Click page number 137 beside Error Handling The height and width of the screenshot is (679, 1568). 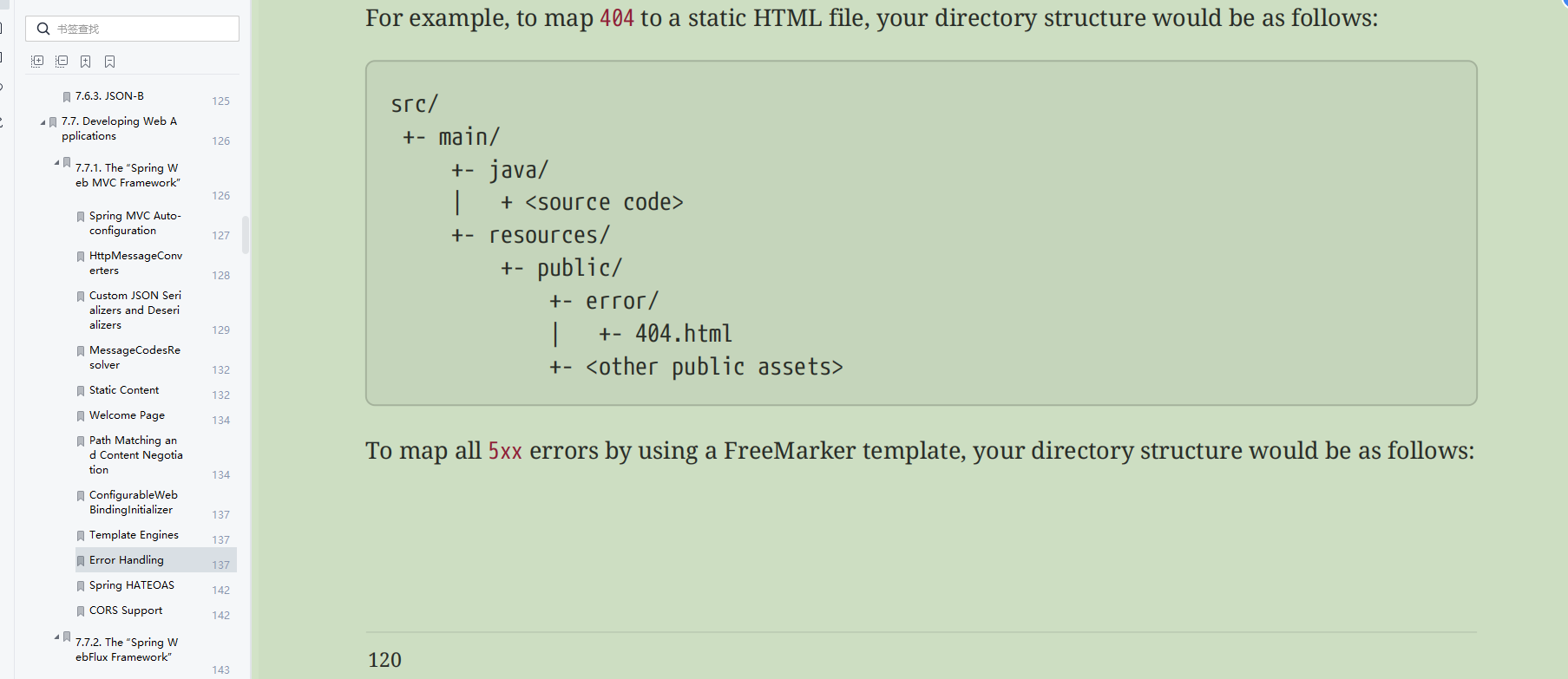point(221,565)
